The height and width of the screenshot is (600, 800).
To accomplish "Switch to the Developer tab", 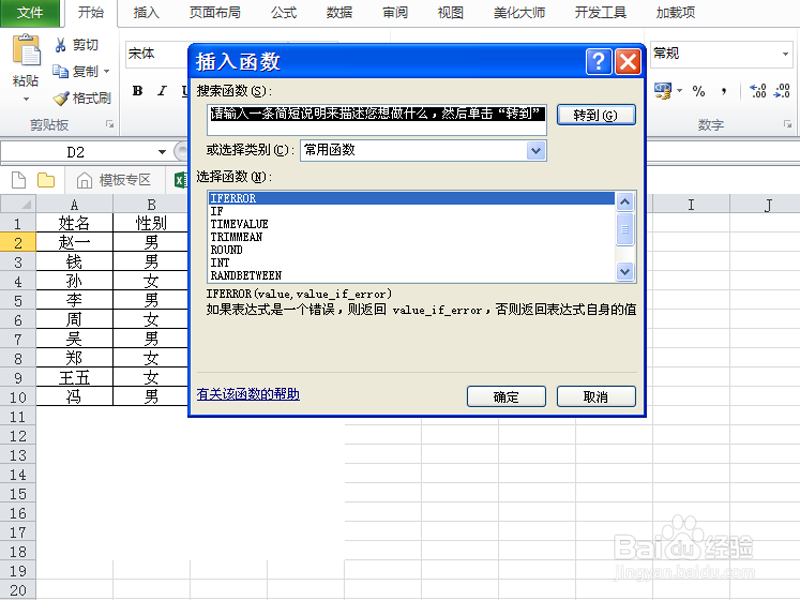I will click(600, 13).
